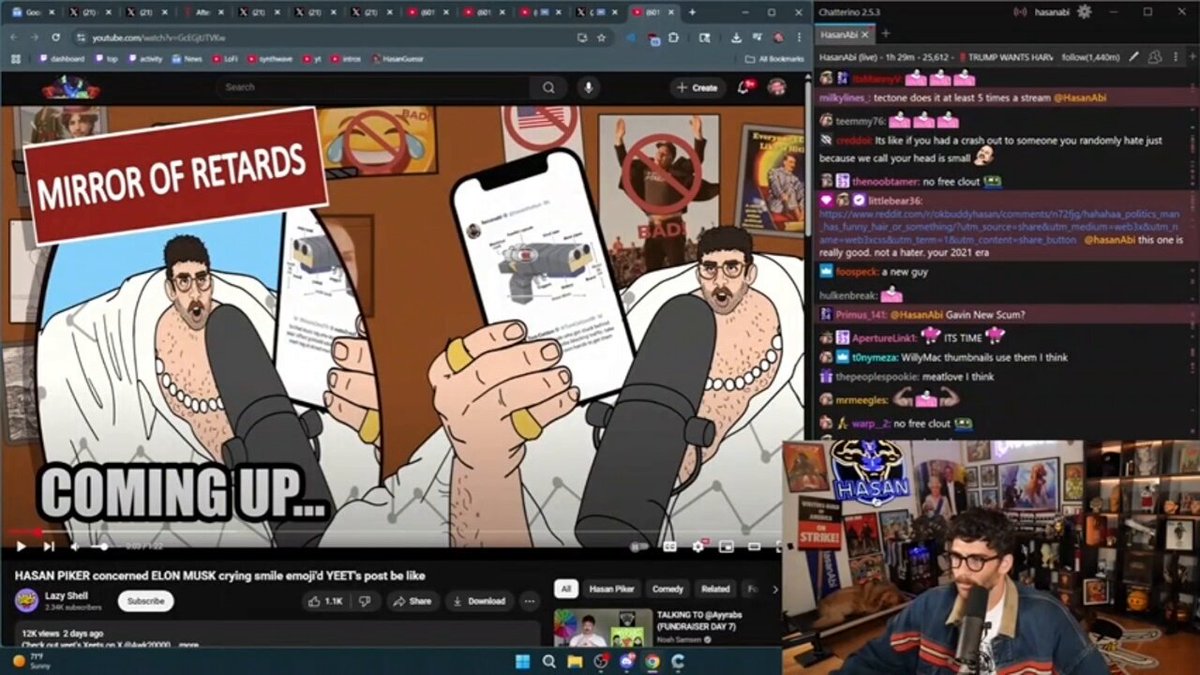Share the YouTube video
The image size is (1200, 675).
coord(413,601)
